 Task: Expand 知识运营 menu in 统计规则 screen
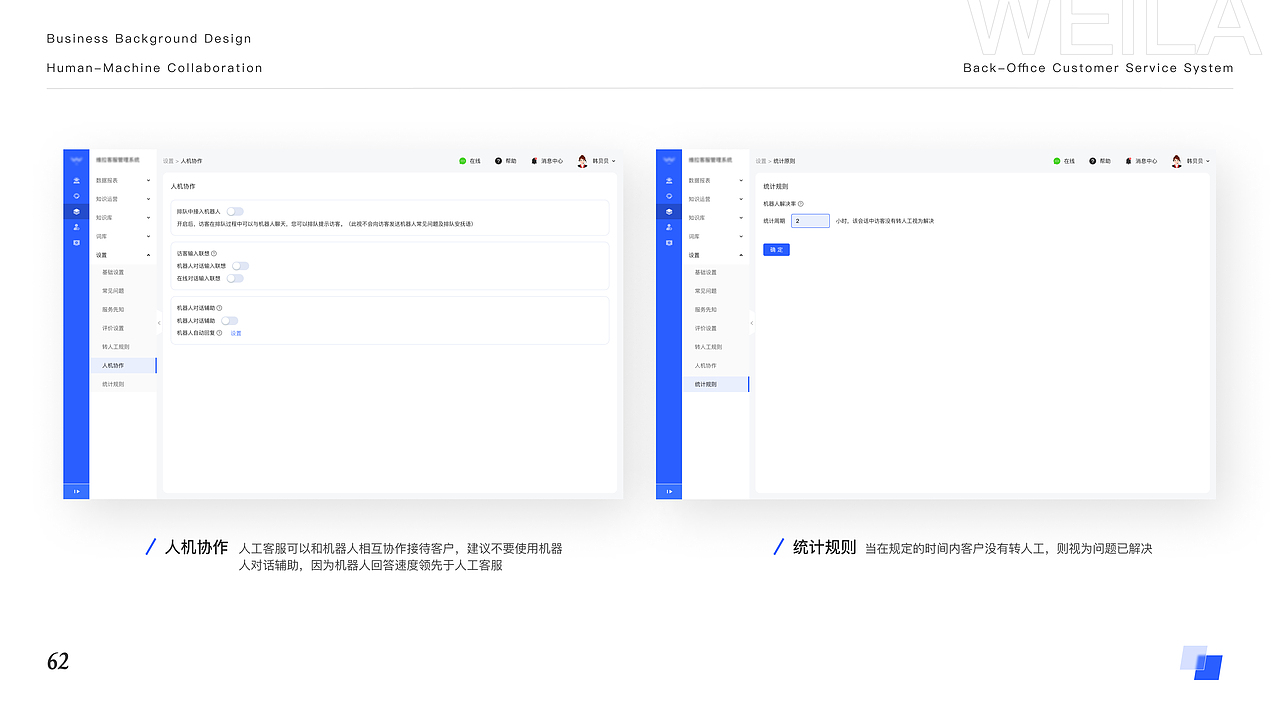pyautogui.click(x=741, y=199)
